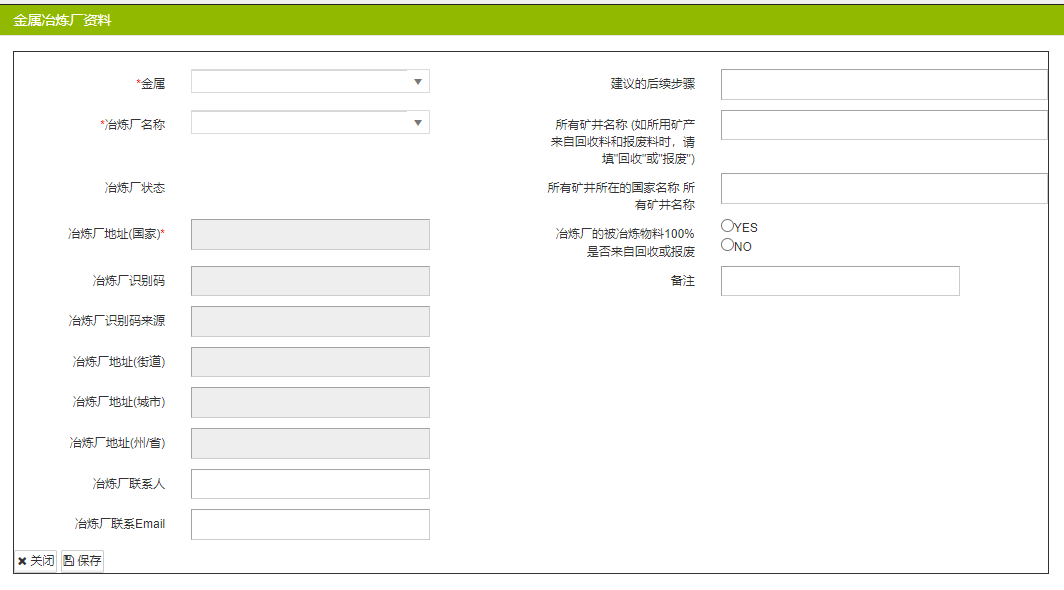Click the 冶炼厂地址(州/省) province field
The image size is (1064, 590).
point(310,443)
